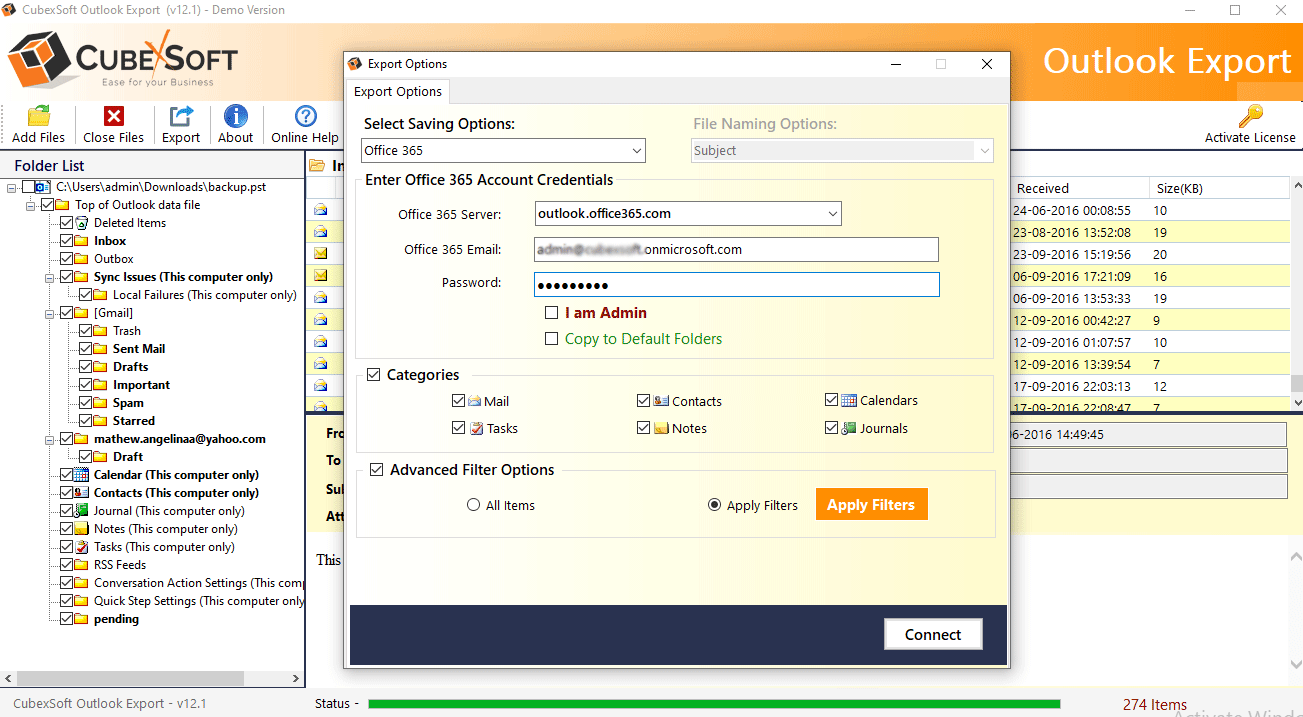Open the Select Saving Options dropdown
The height and width of the screenshot is (717, 1303).
(x=503, y=151)
